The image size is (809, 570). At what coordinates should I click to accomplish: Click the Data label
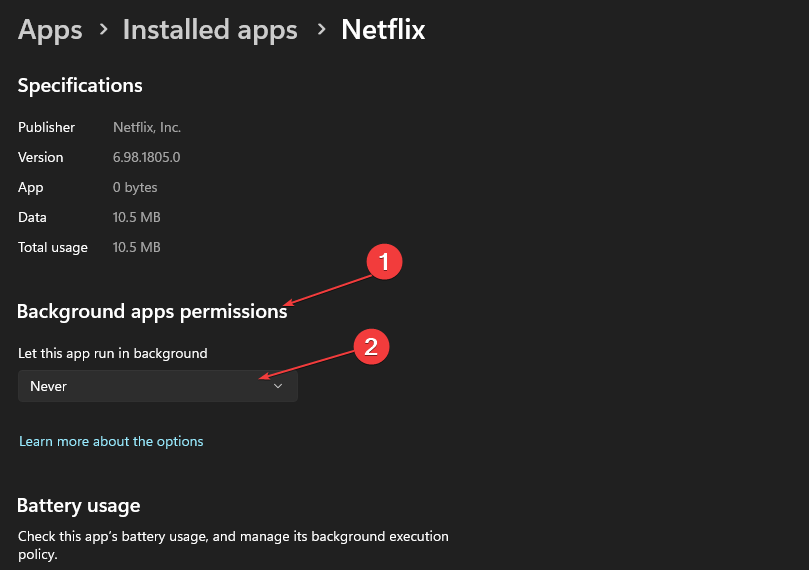(33, 217)
